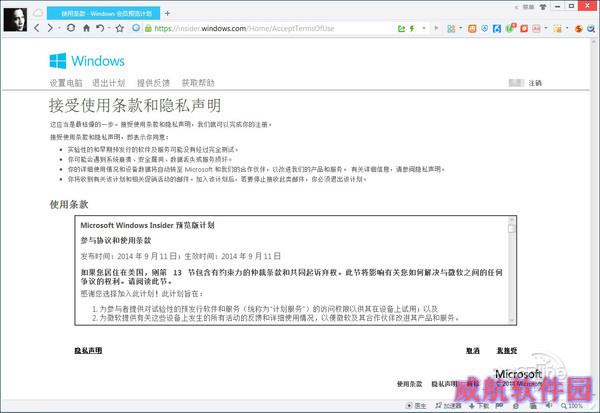Click the orange square extension icon
This screenshot has width=600, height=413.
(x=472, y=28)
